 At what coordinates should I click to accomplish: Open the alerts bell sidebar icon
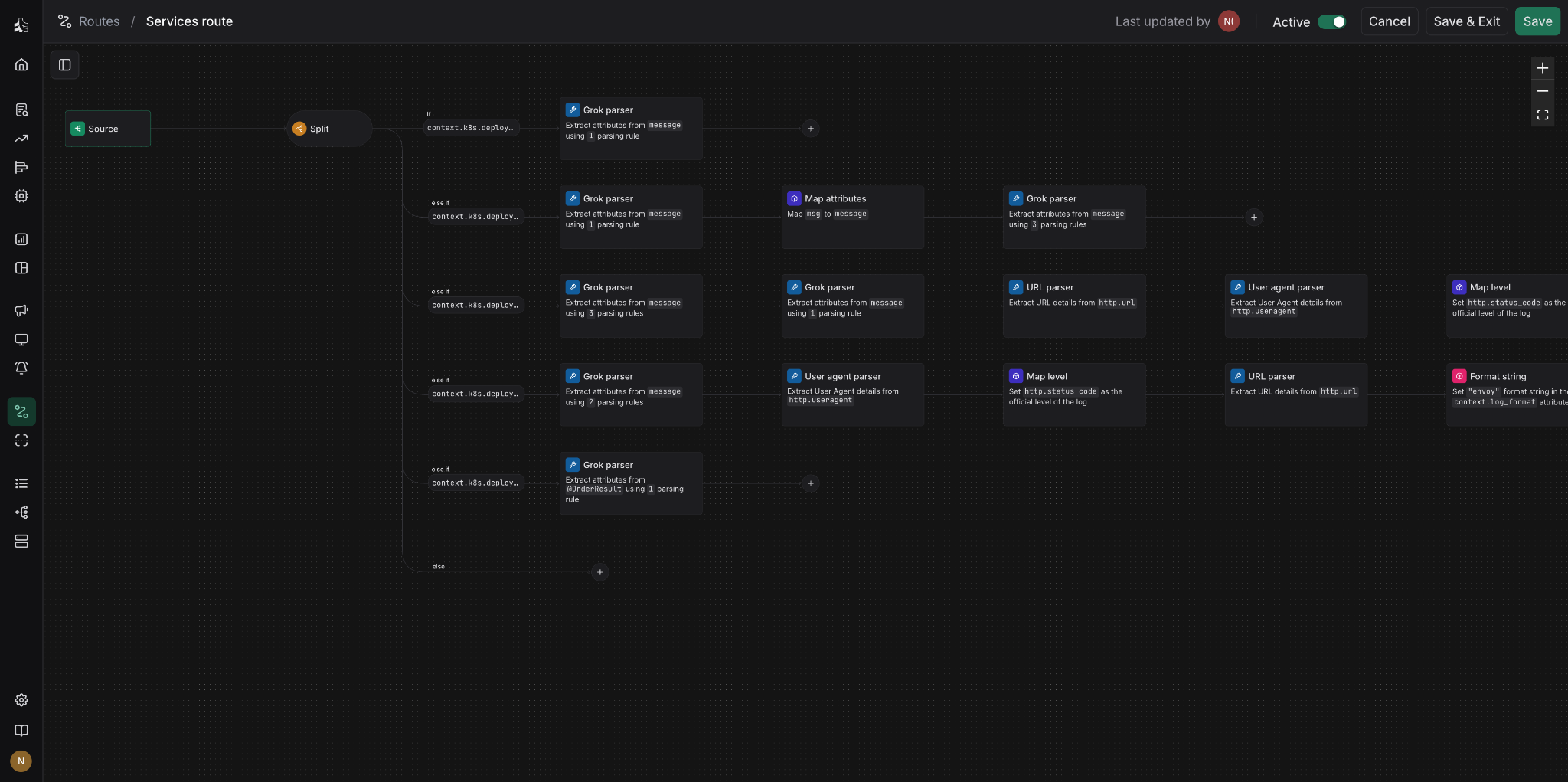pos(21,368)
